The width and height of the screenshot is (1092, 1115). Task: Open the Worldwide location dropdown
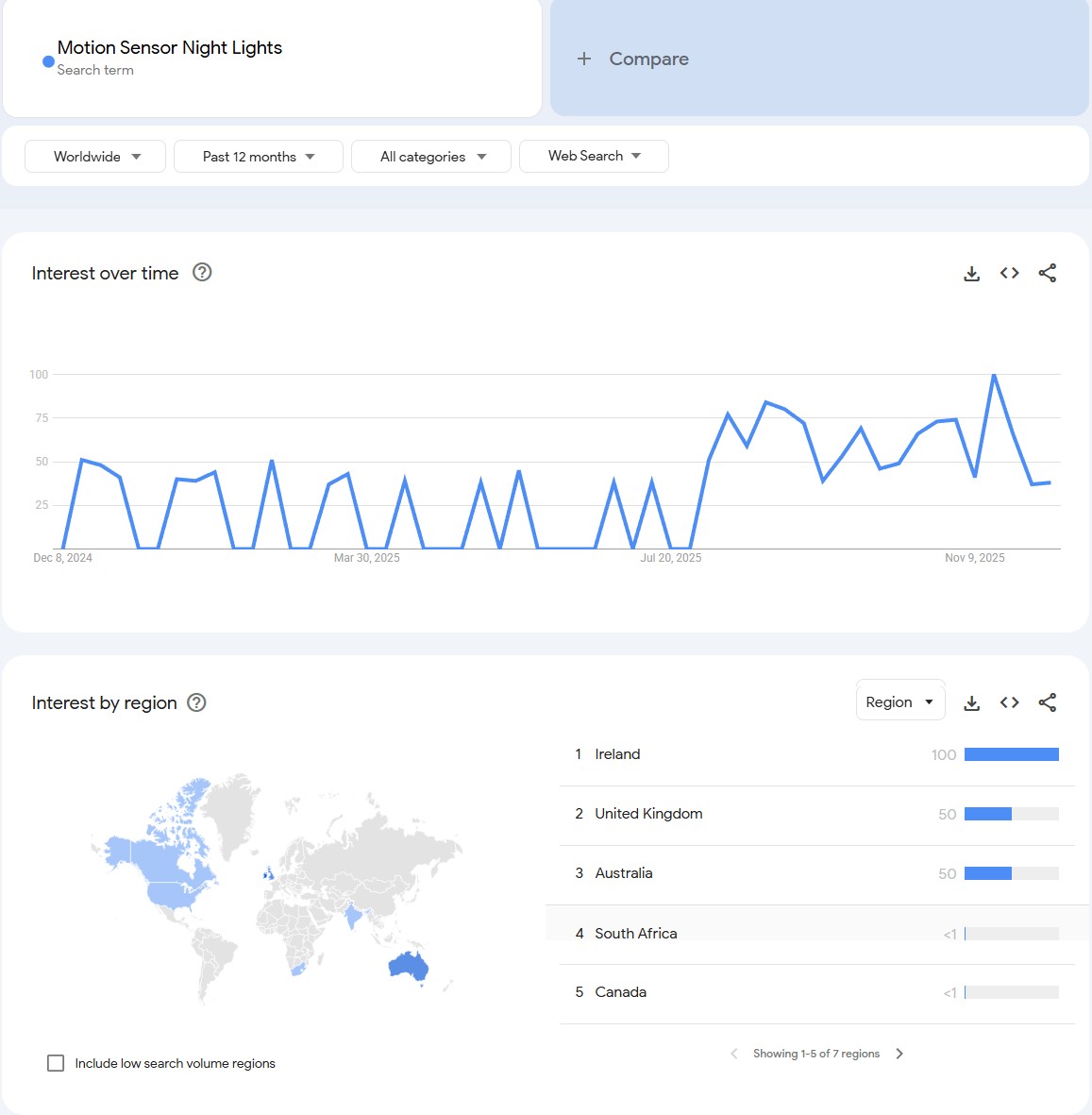point(95,157)
